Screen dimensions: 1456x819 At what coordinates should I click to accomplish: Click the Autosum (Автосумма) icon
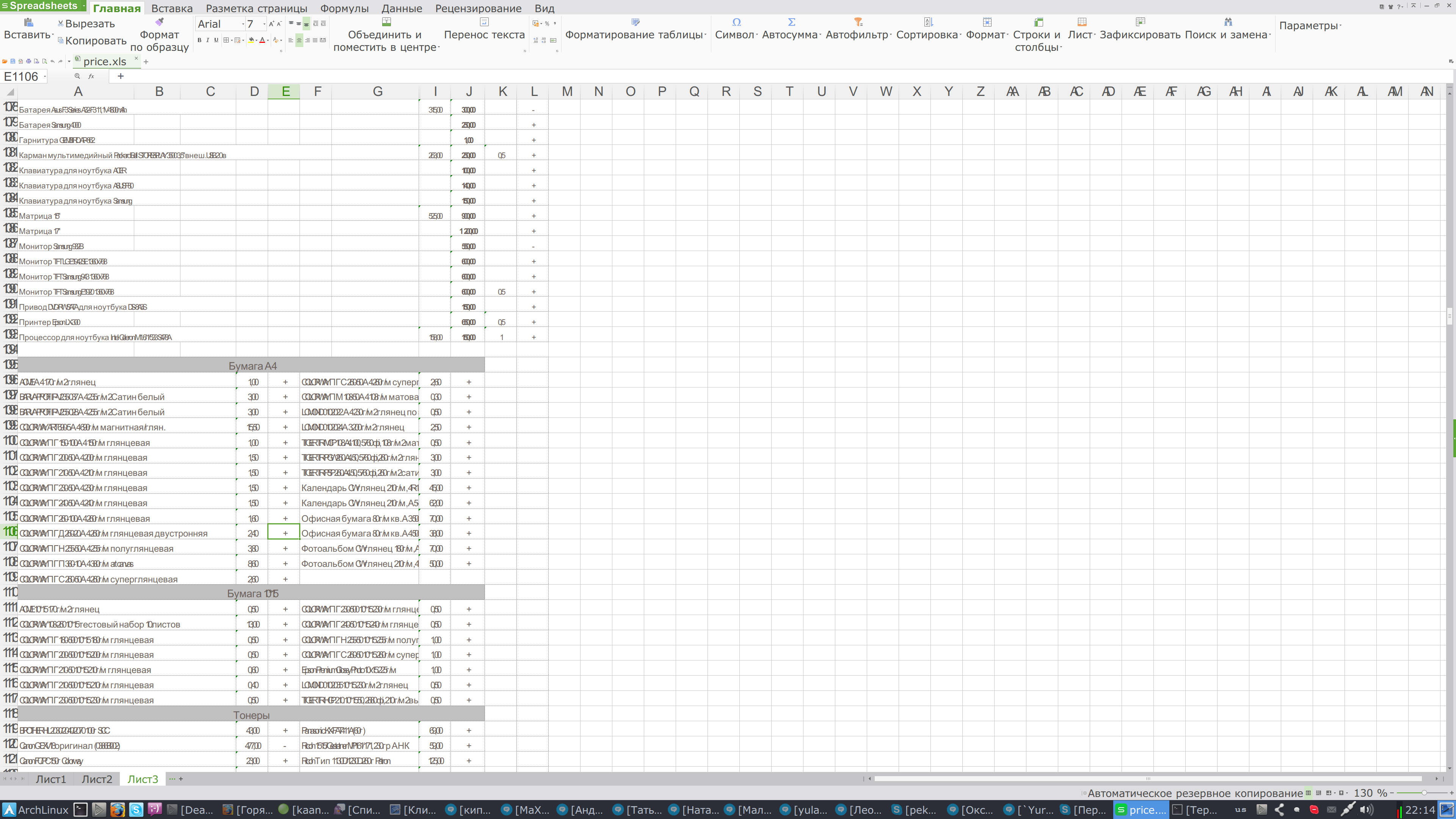pos(791,22)
